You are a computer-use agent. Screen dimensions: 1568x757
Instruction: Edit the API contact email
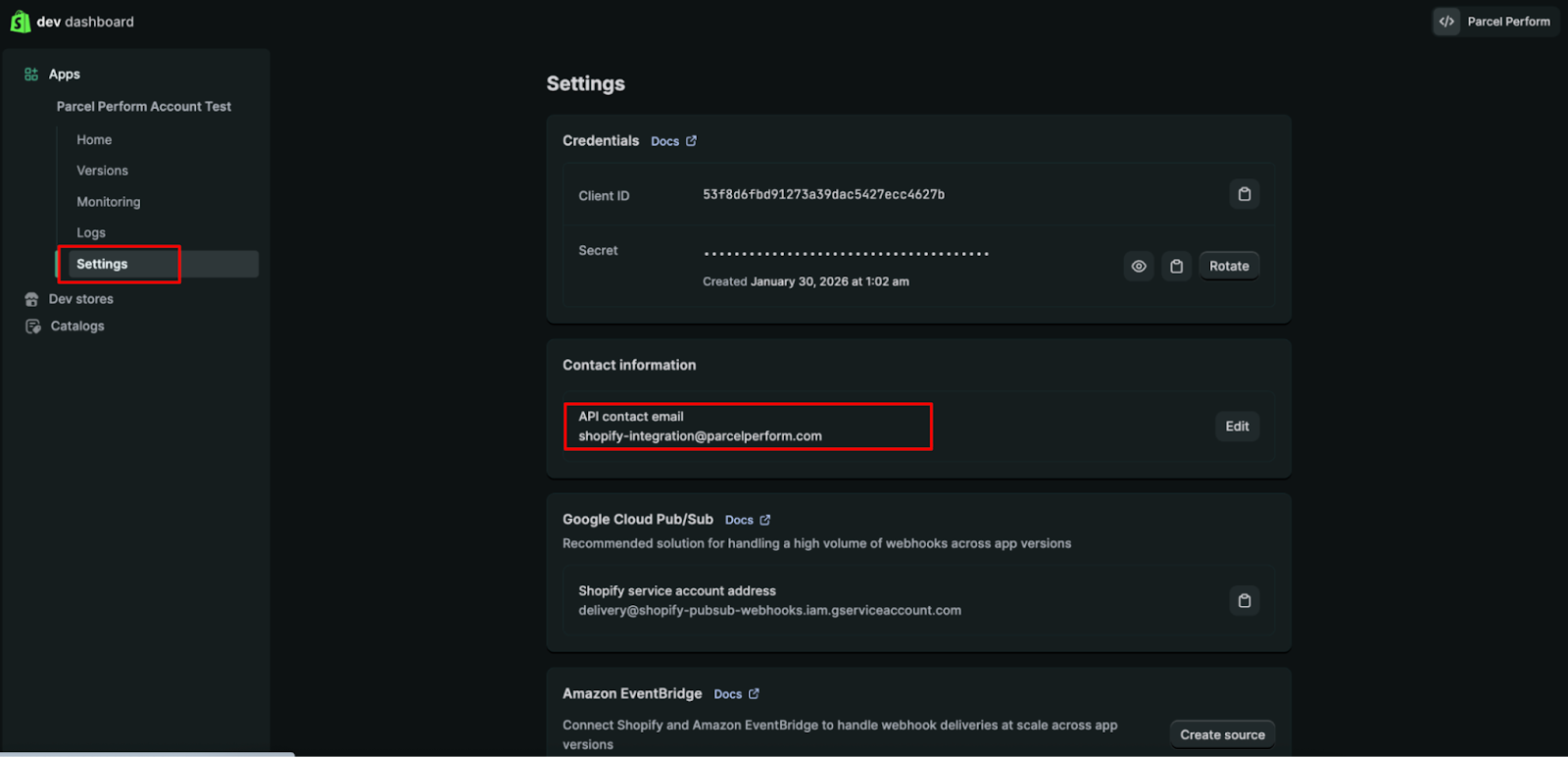pyautogui.click(x=1237, y=427)
